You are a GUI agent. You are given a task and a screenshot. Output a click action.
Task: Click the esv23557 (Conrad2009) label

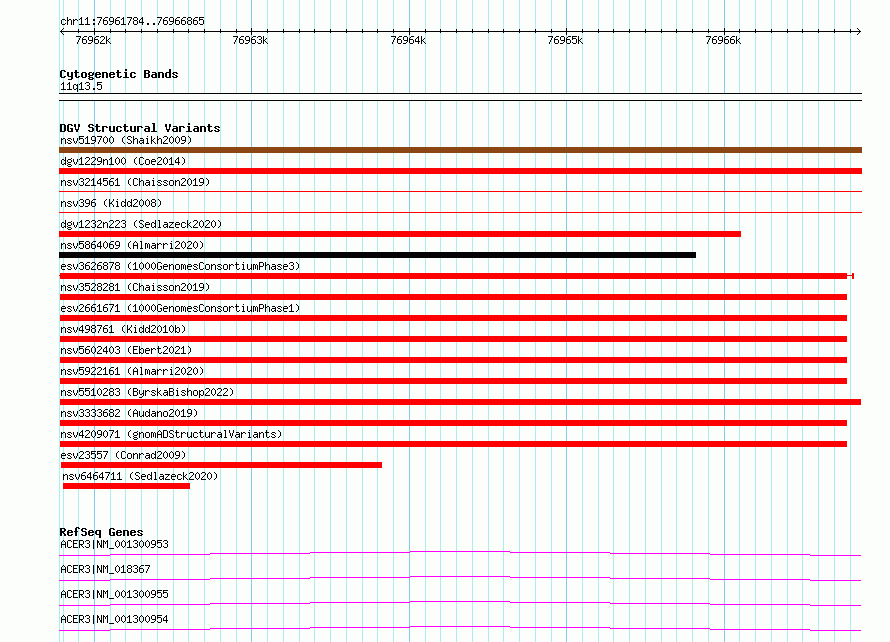click(123, 455)
